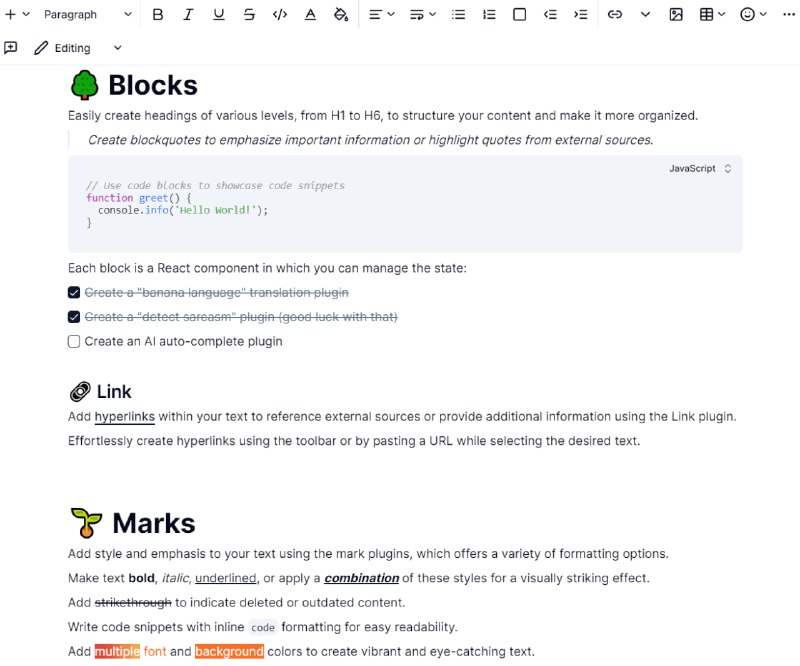This screenshot has width=800, height=666.
Task: Expand the Editing mode dropdown
Action: (78, 48)
